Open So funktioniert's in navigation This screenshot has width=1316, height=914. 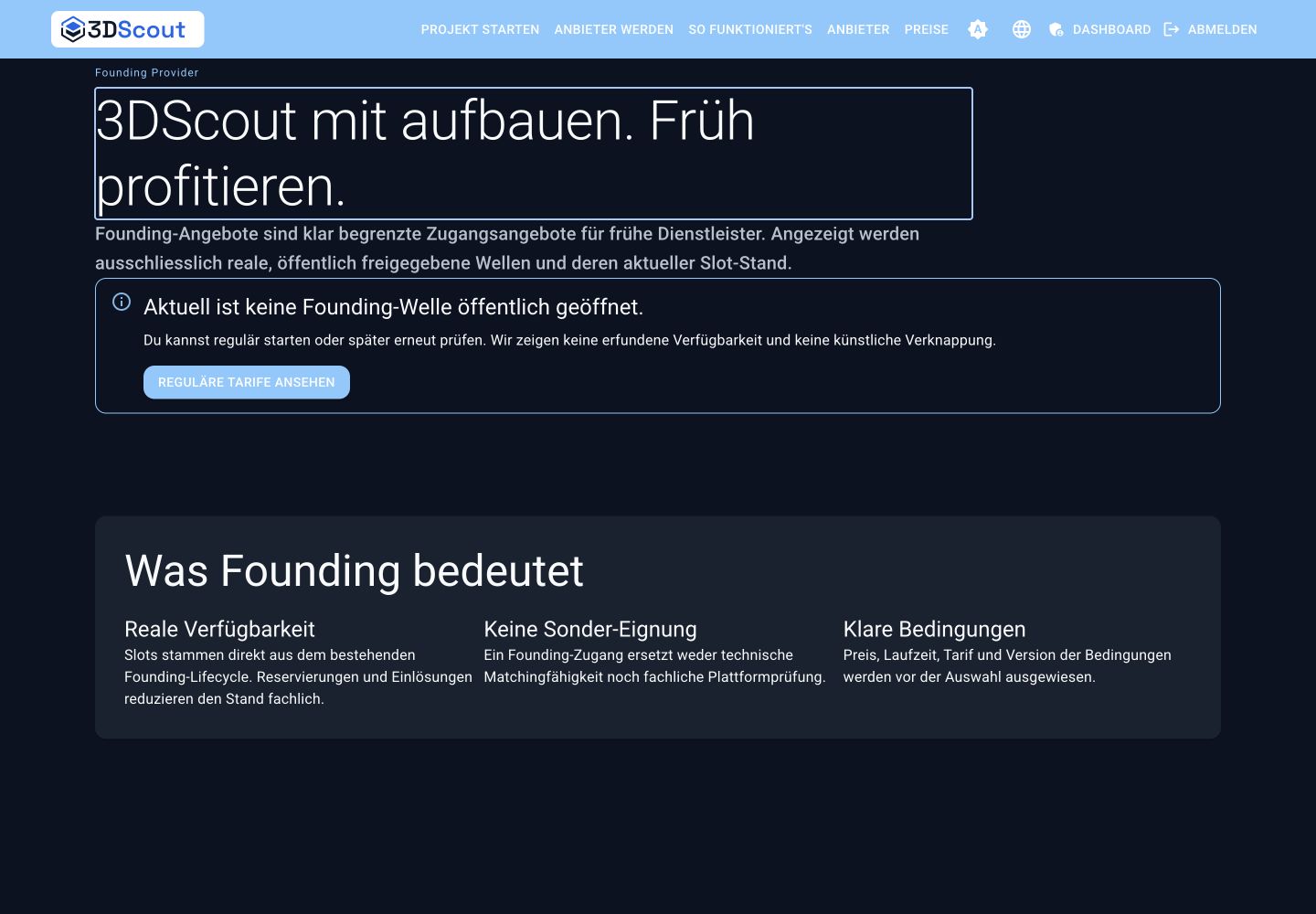tap(750, 29)
